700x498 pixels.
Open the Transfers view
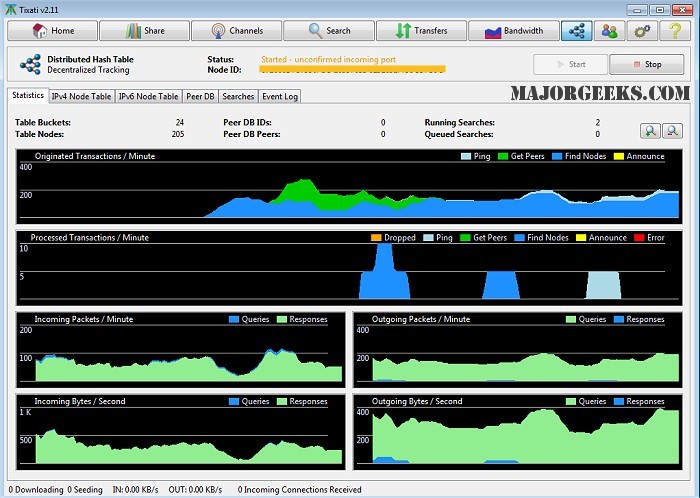pyautogui.click(x=420, y=31)
